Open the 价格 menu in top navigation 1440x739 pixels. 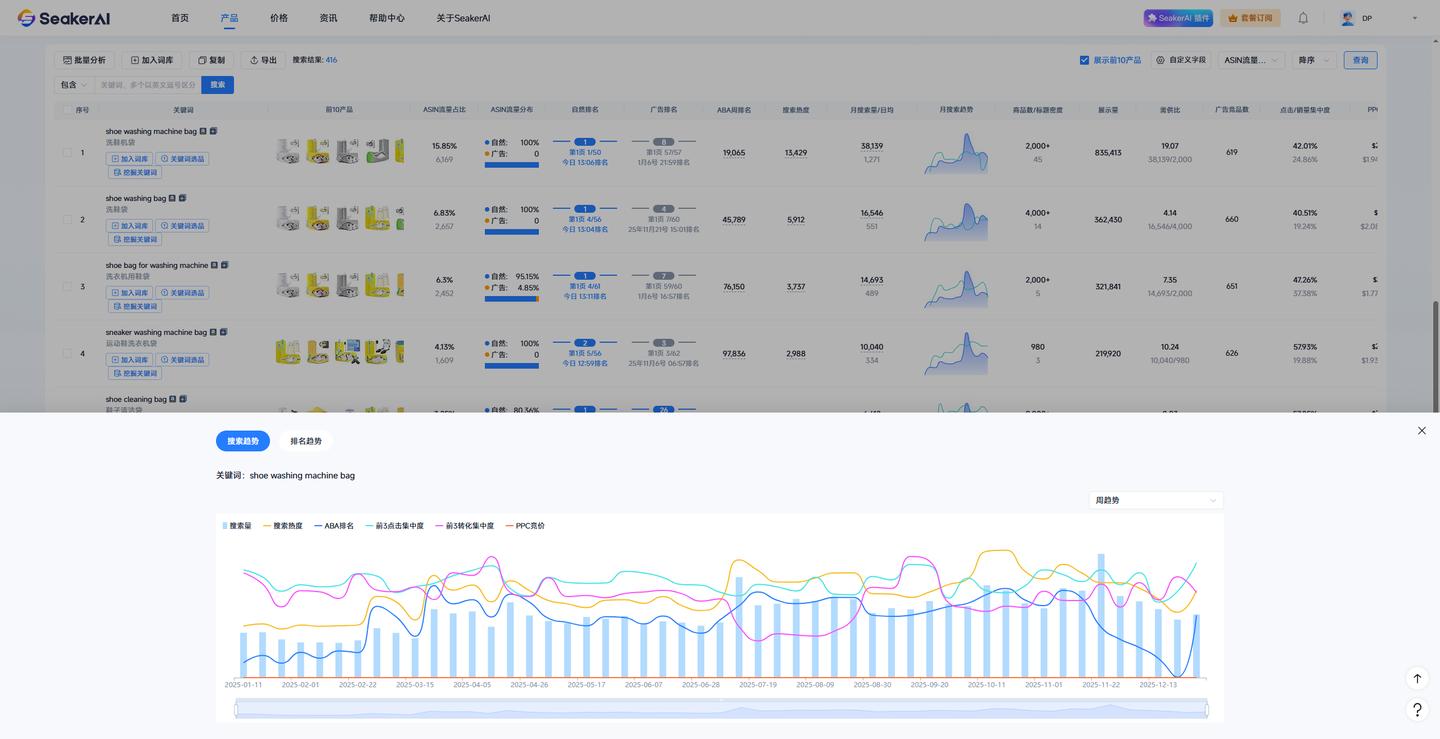coord(279,18)
